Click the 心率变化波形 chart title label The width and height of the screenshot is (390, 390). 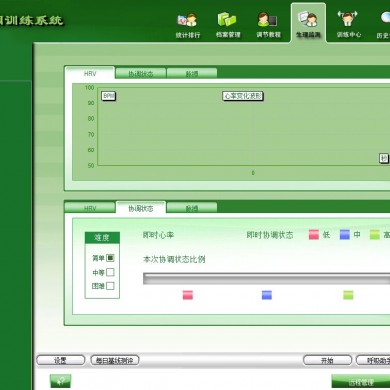click(x=243, y=96)
